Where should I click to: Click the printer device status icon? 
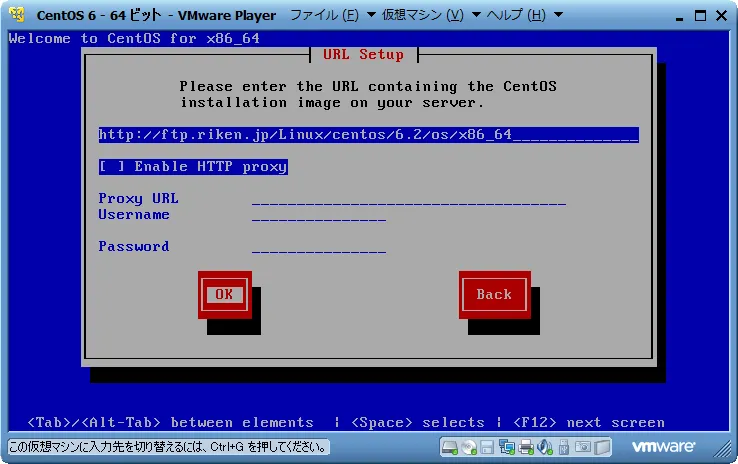pos(525,447)
